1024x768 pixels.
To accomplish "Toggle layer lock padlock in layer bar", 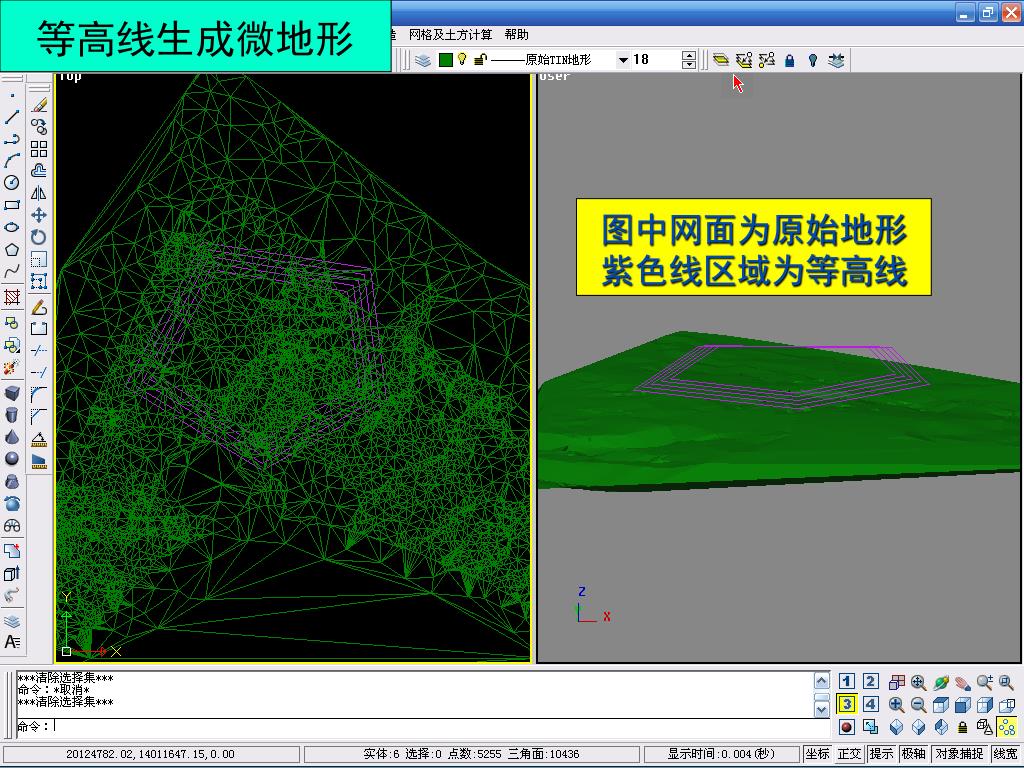I will [x=480, y=60].
